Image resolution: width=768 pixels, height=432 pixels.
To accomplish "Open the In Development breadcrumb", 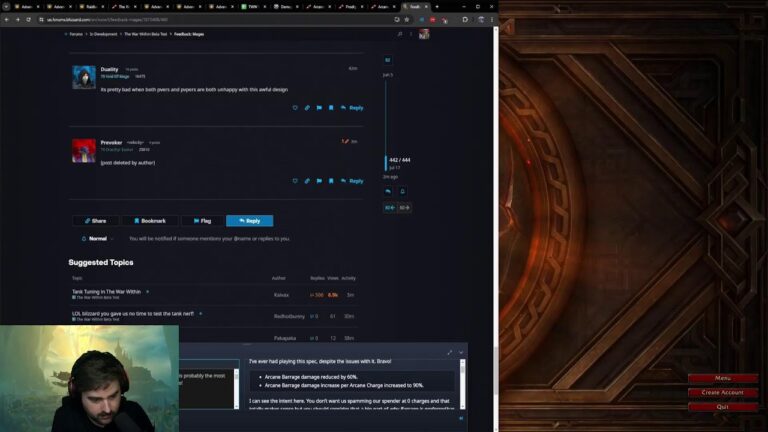I will 103,34.
